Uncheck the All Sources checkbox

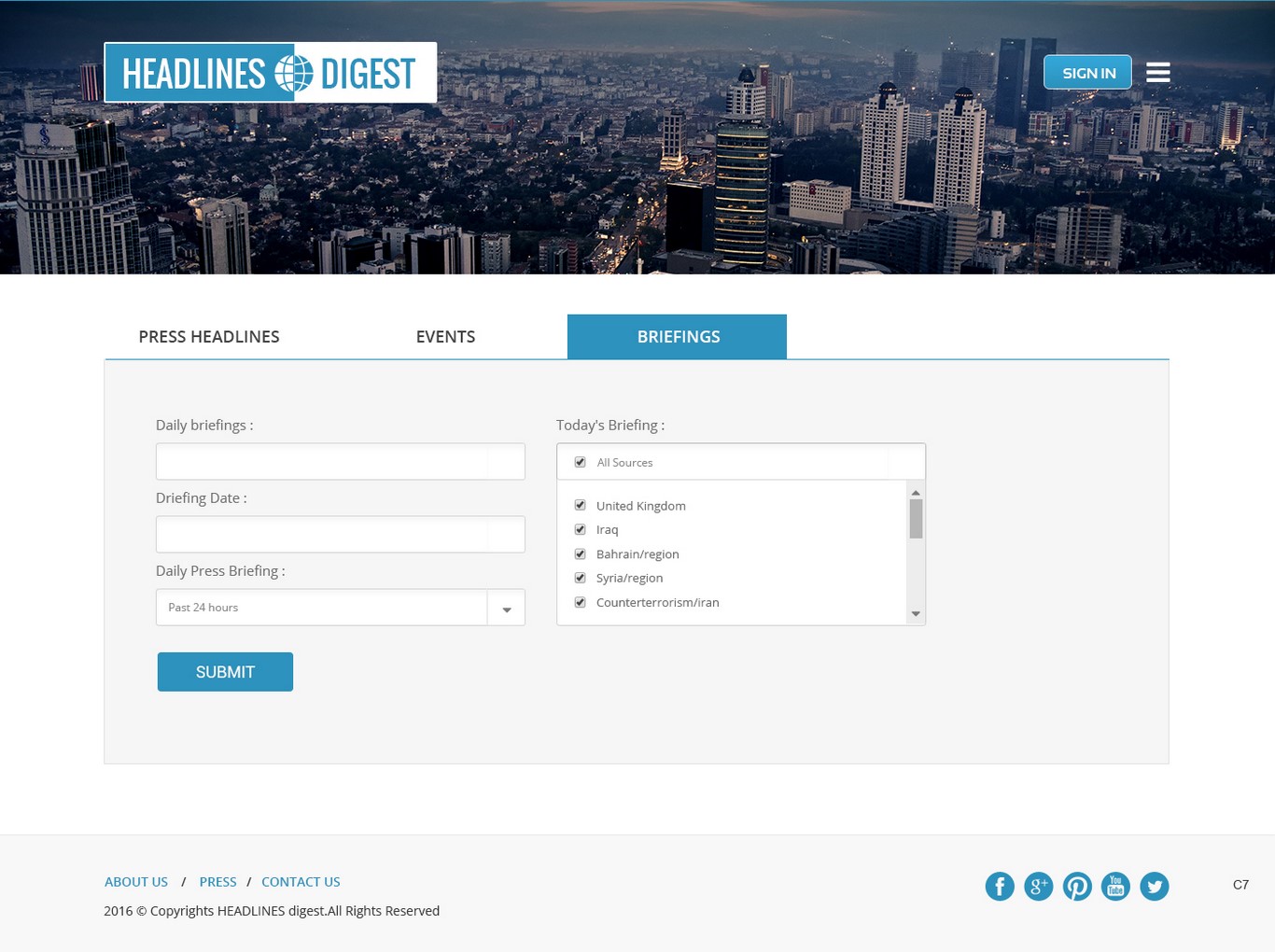click(580, 462)
